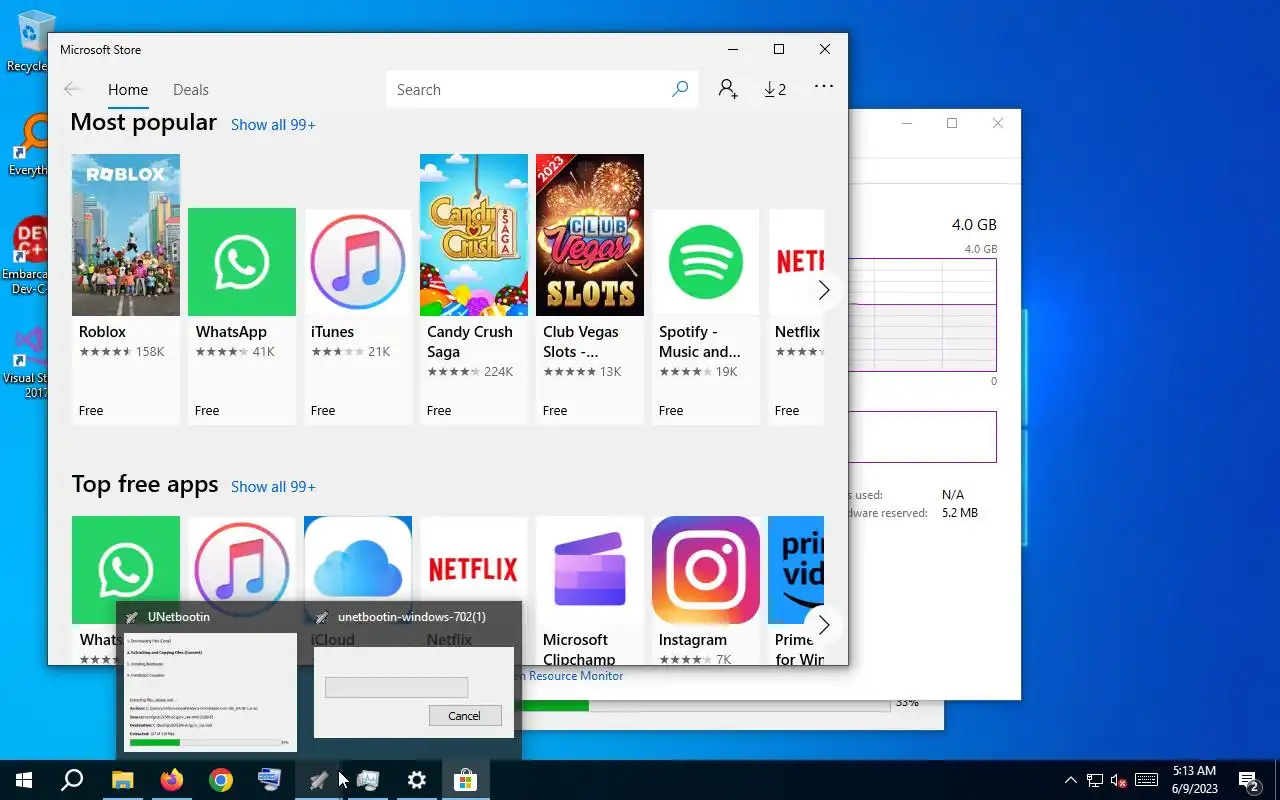Open Microsoft Clipchamp app icon
Screen dimensions: 1280x800
coord(590,570)
